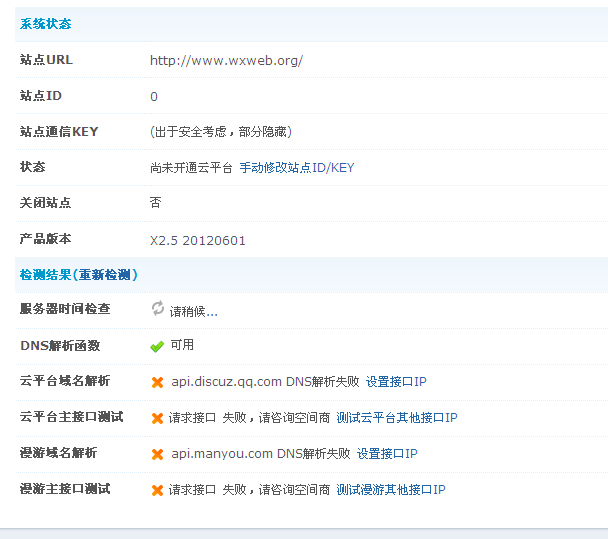Click text api.manyou.com DNS解析失败
Screen dimensions: 608x539
(261, 454)
